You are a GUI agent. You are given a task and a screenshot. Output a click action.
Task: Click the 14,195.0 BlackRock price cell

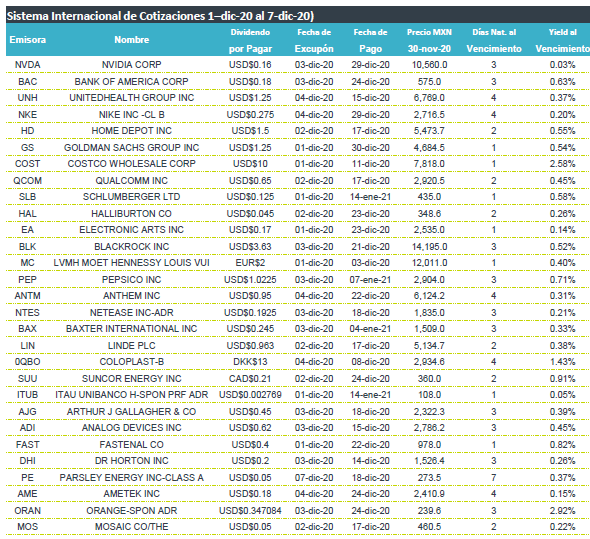[429, 247]
